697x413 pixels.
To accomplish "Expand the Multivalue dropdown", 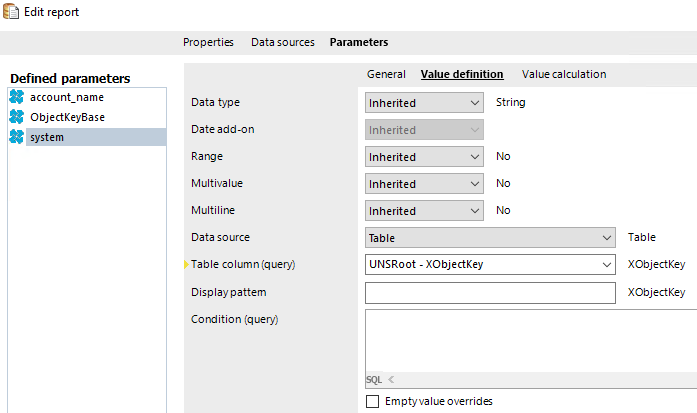I will (x=424, y=184).
